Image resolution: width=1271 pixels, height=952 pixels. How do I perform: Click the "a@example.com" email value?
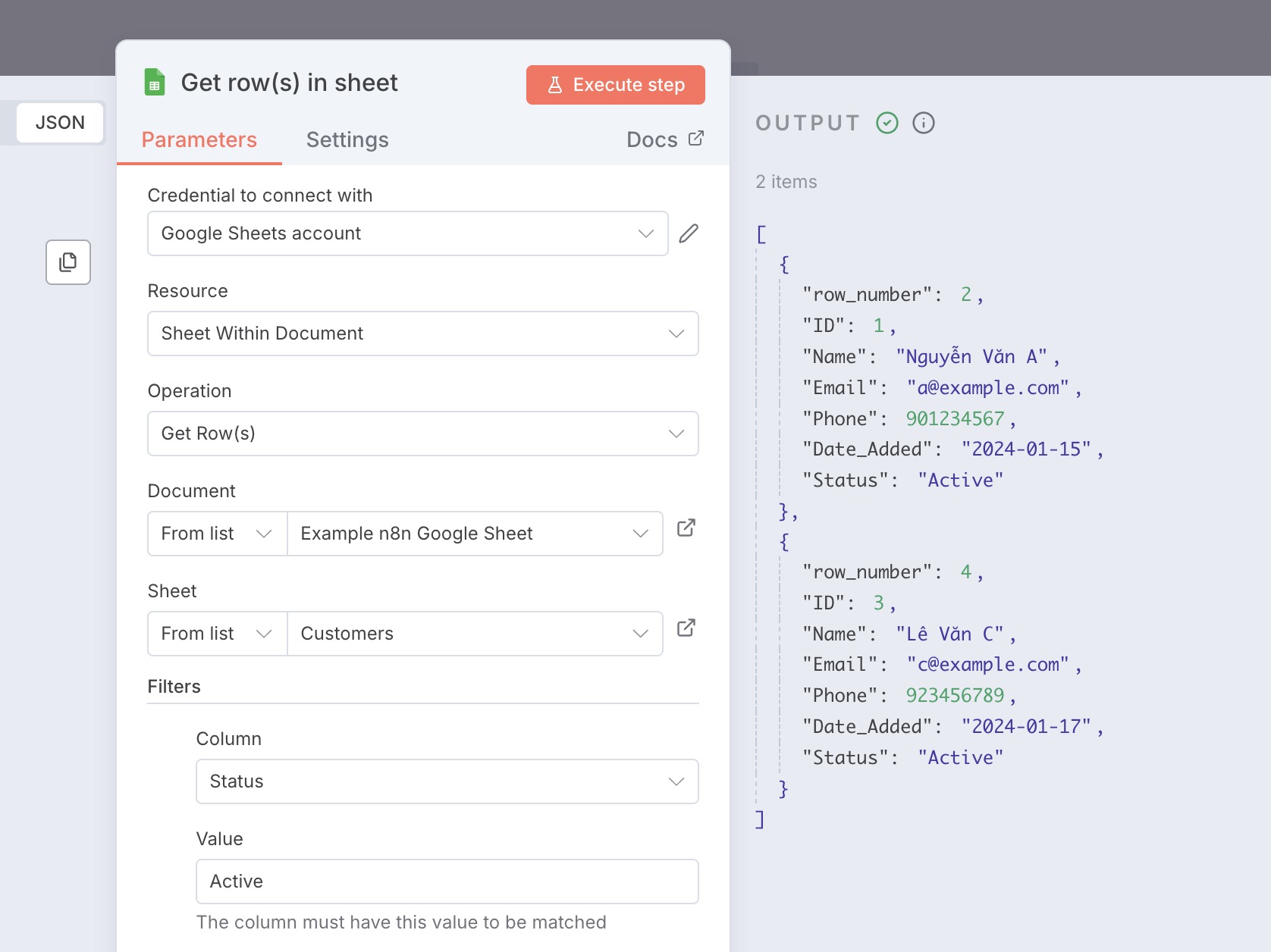coord(988,388)
